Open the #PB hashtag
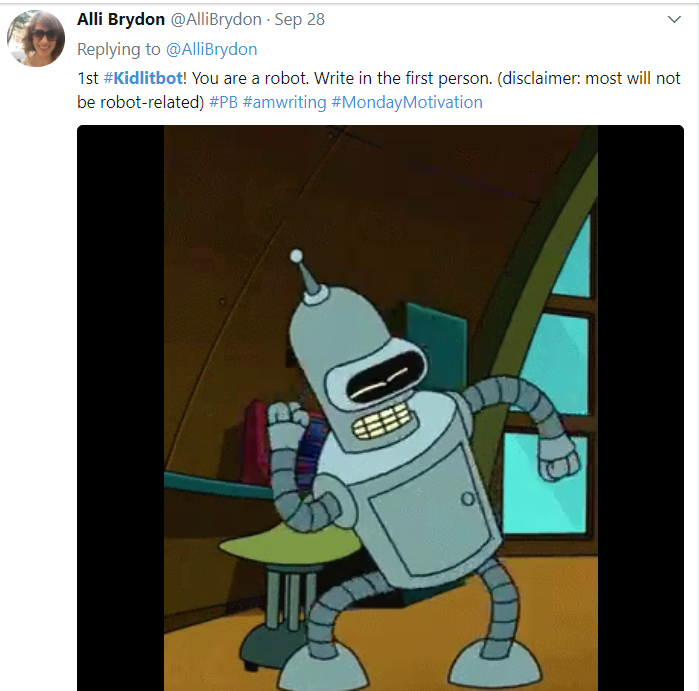The height and width of the screenshot is (691, 699). click(x=223, y=103)
